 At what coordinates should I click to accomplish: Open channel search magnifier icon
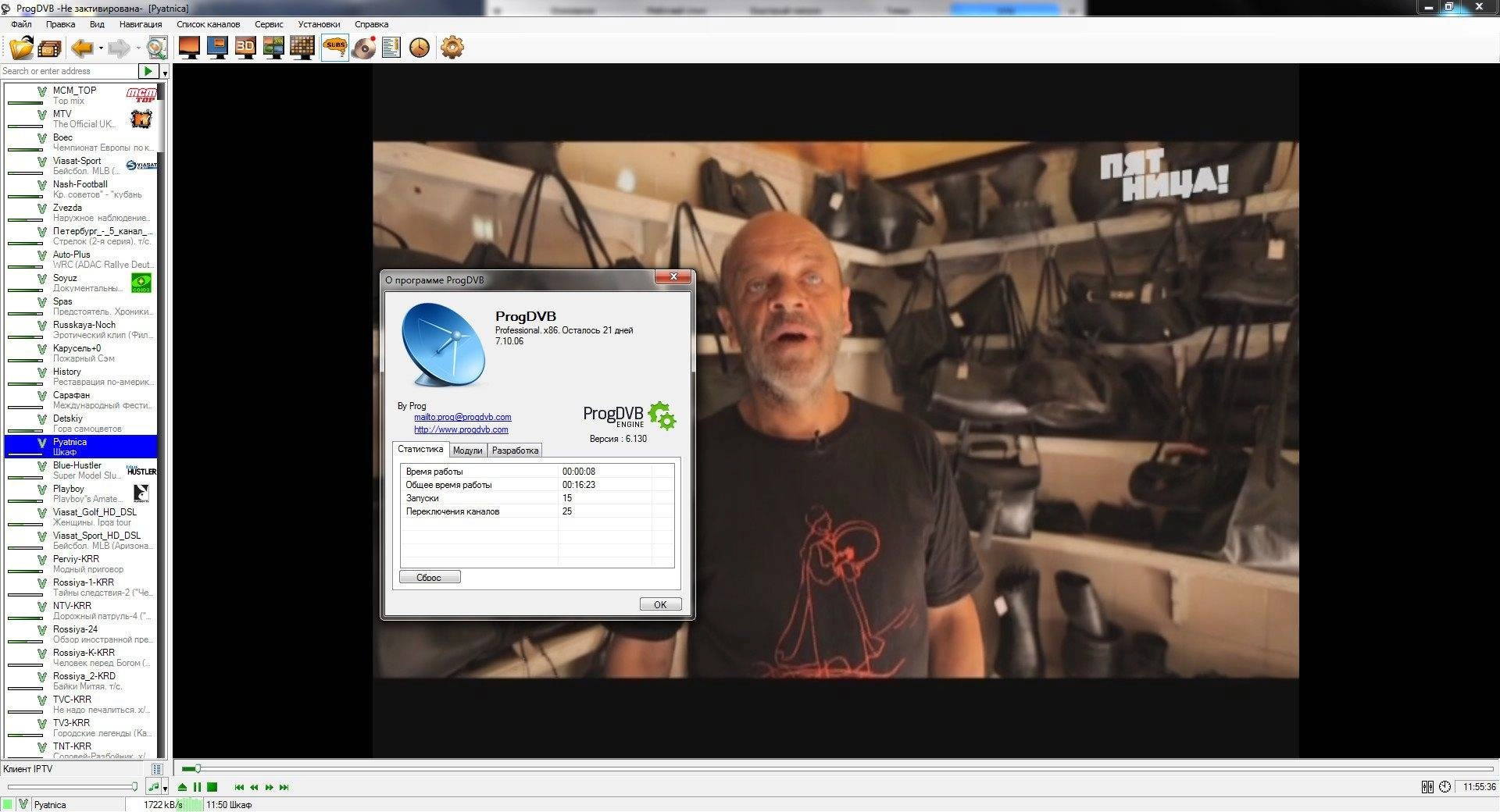(157, 48)
